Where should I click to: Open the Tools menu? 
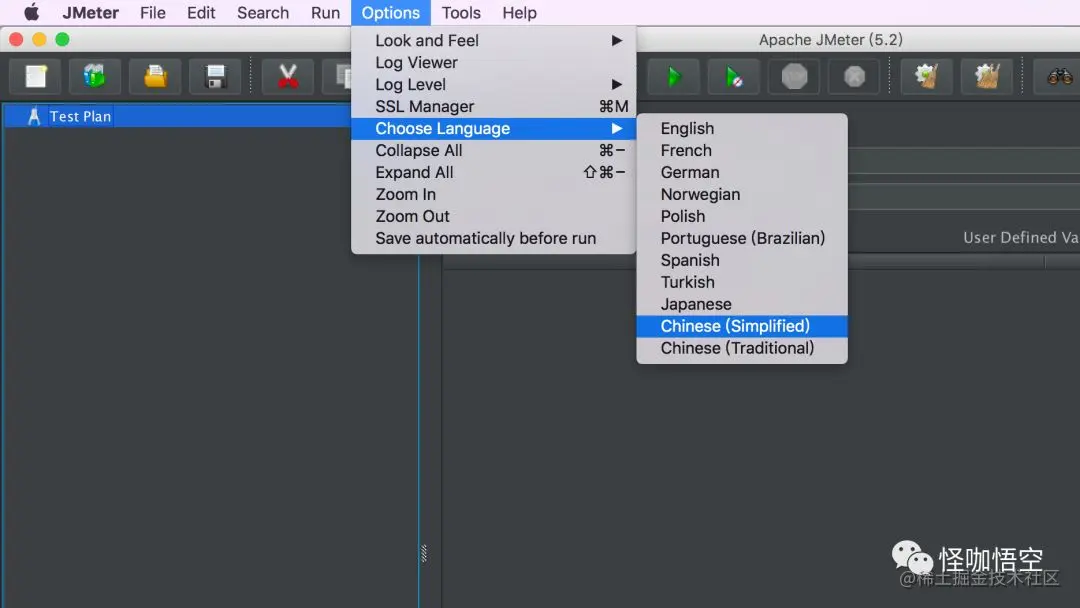[461, 12]
